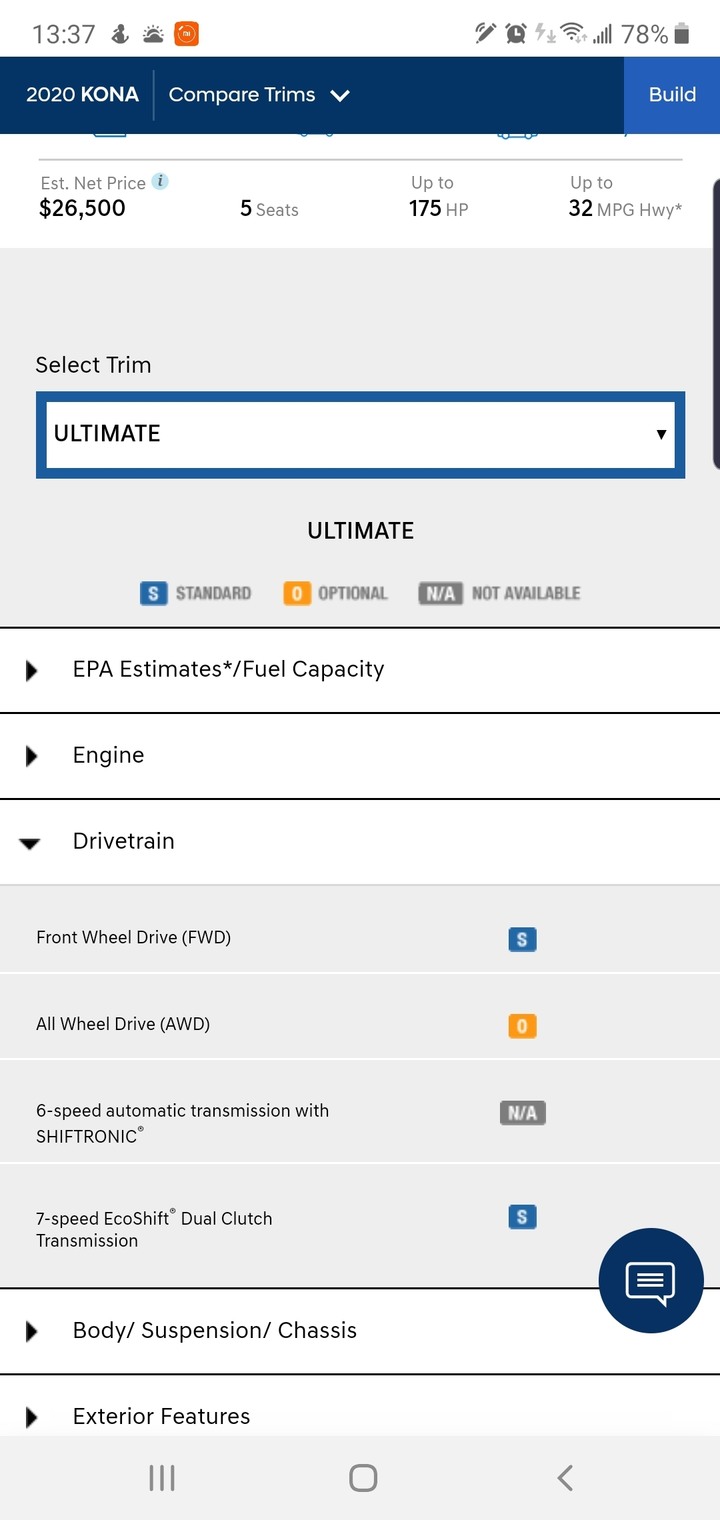720x1520 pixels.
Task: Expand the EPA Estimates/Fuel Capacity section
Action: (360, 670)
